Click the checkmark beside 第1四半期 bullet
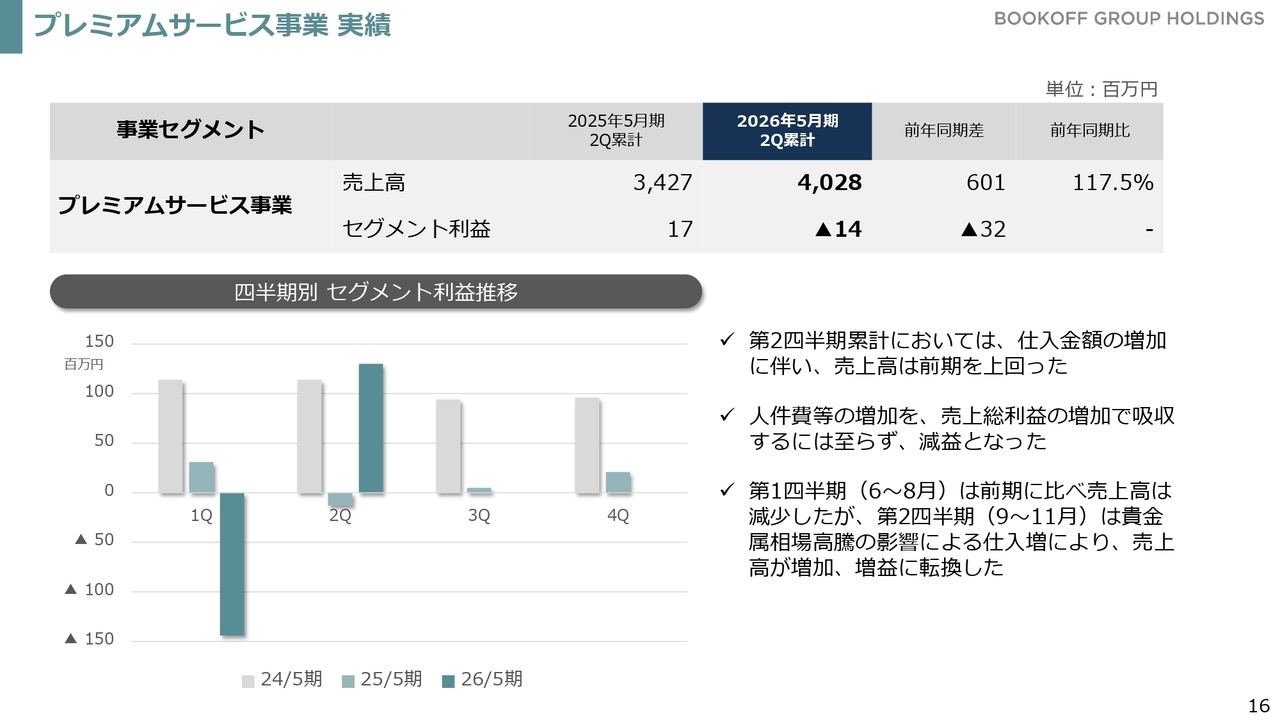The height and width of the screenshot is (720, 1280). pyautogui.click(x=727, y=491)
